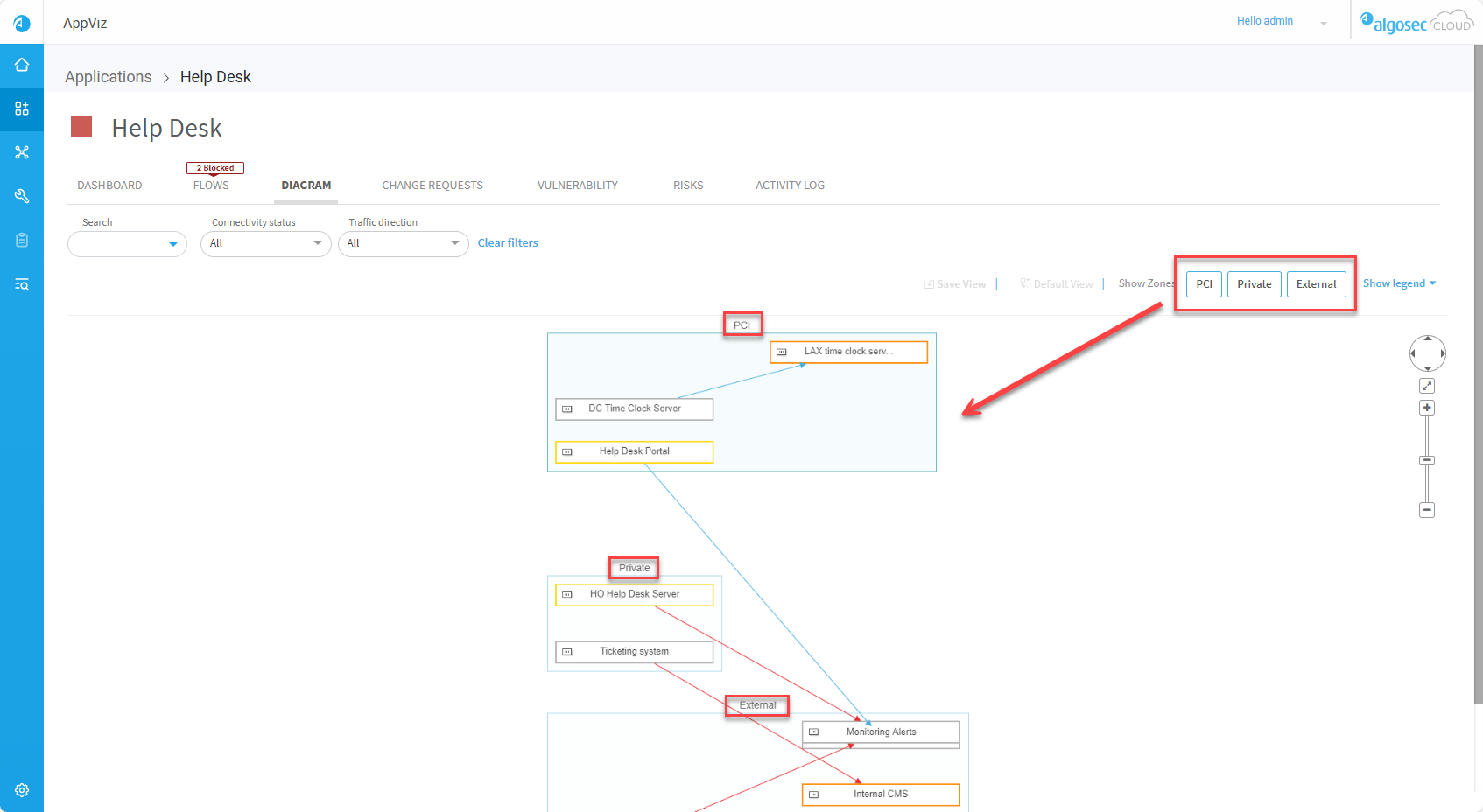Image resolution: width=1483 pixels, height=812 pixels.
Task: Go back via the Applications breadcrumb
Action: tap(109, 77)
